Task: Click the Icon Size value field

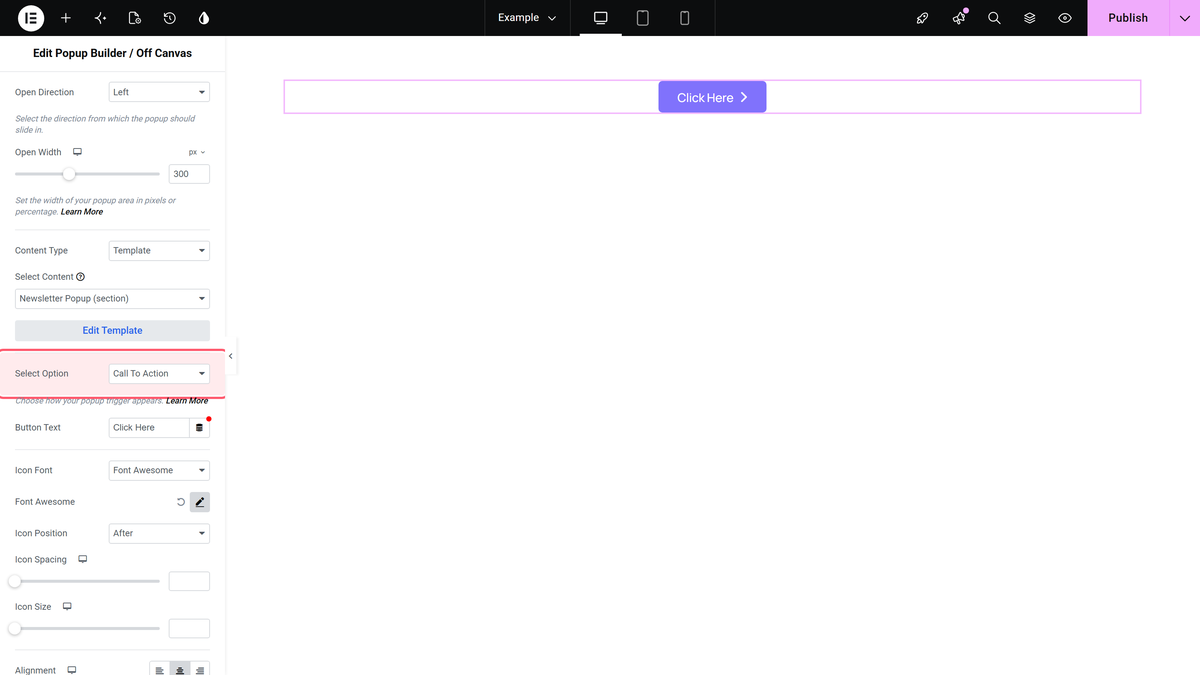Action: (189, 628)
